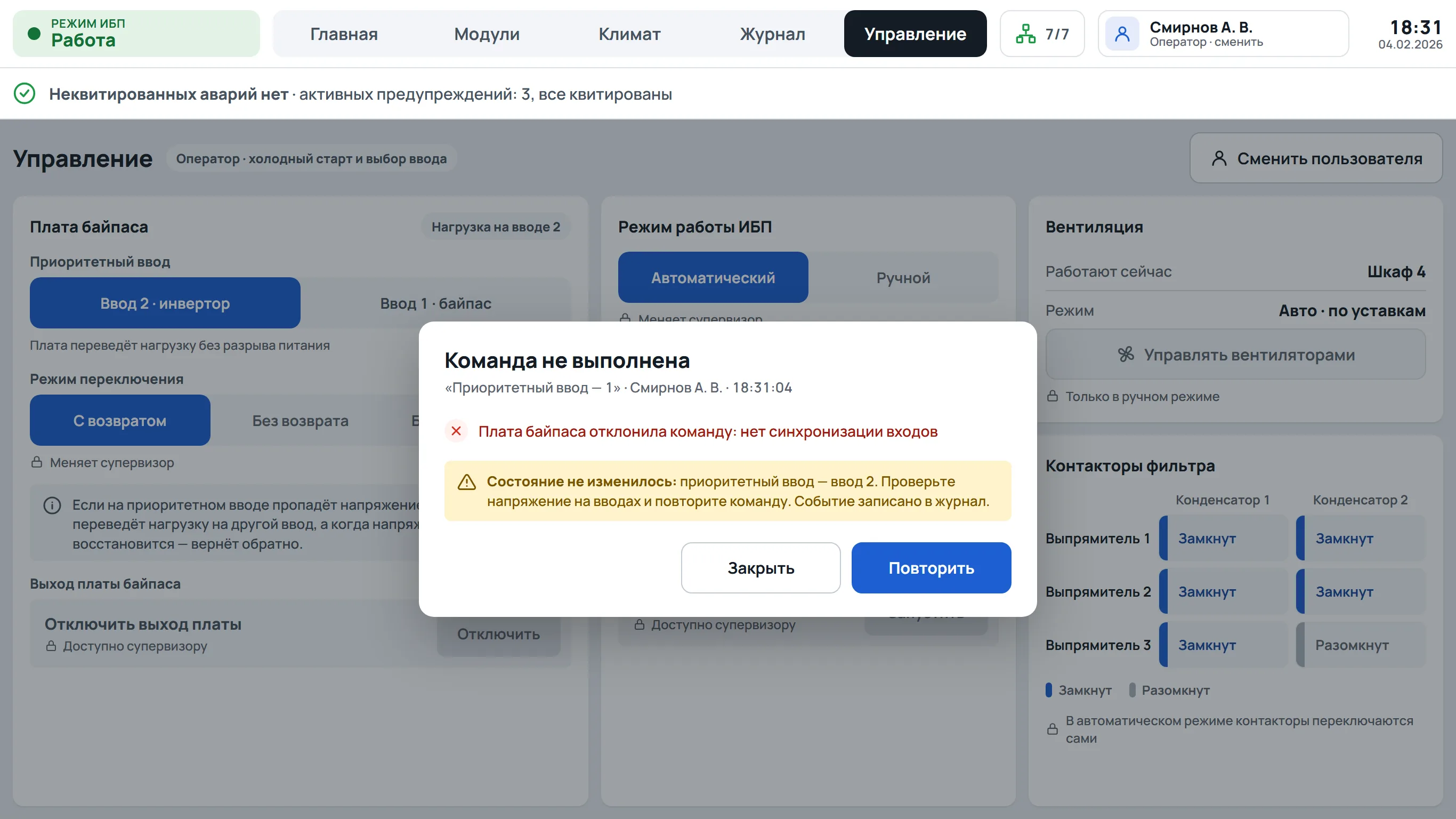Click the Отключить bypass output button
The height and width of the screenshot is (819, 1456).
pyautogui.click(x=498, y=634)
